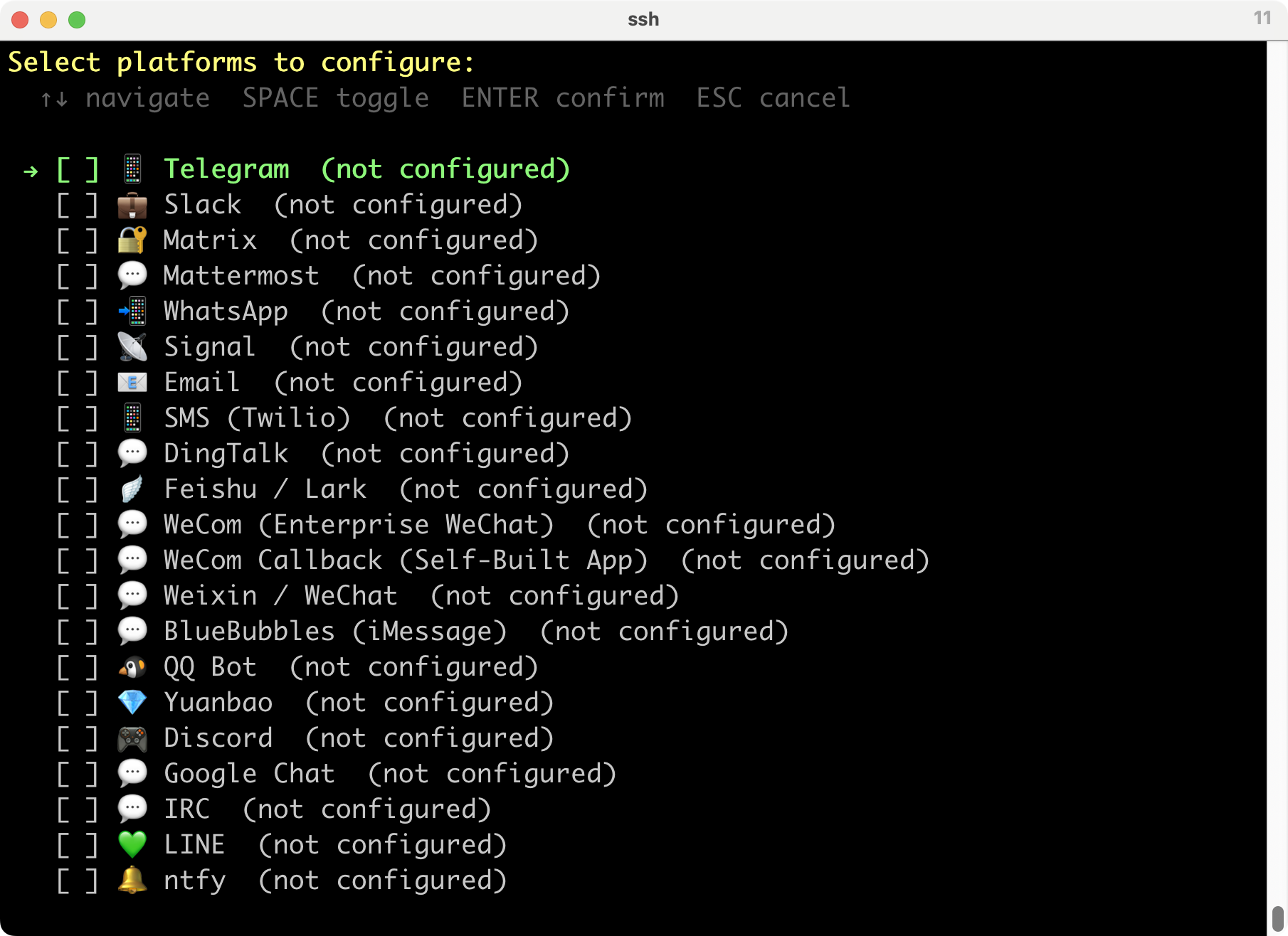
Task: Click the bubble icon beside Google Chat
Action: (132, 774)
